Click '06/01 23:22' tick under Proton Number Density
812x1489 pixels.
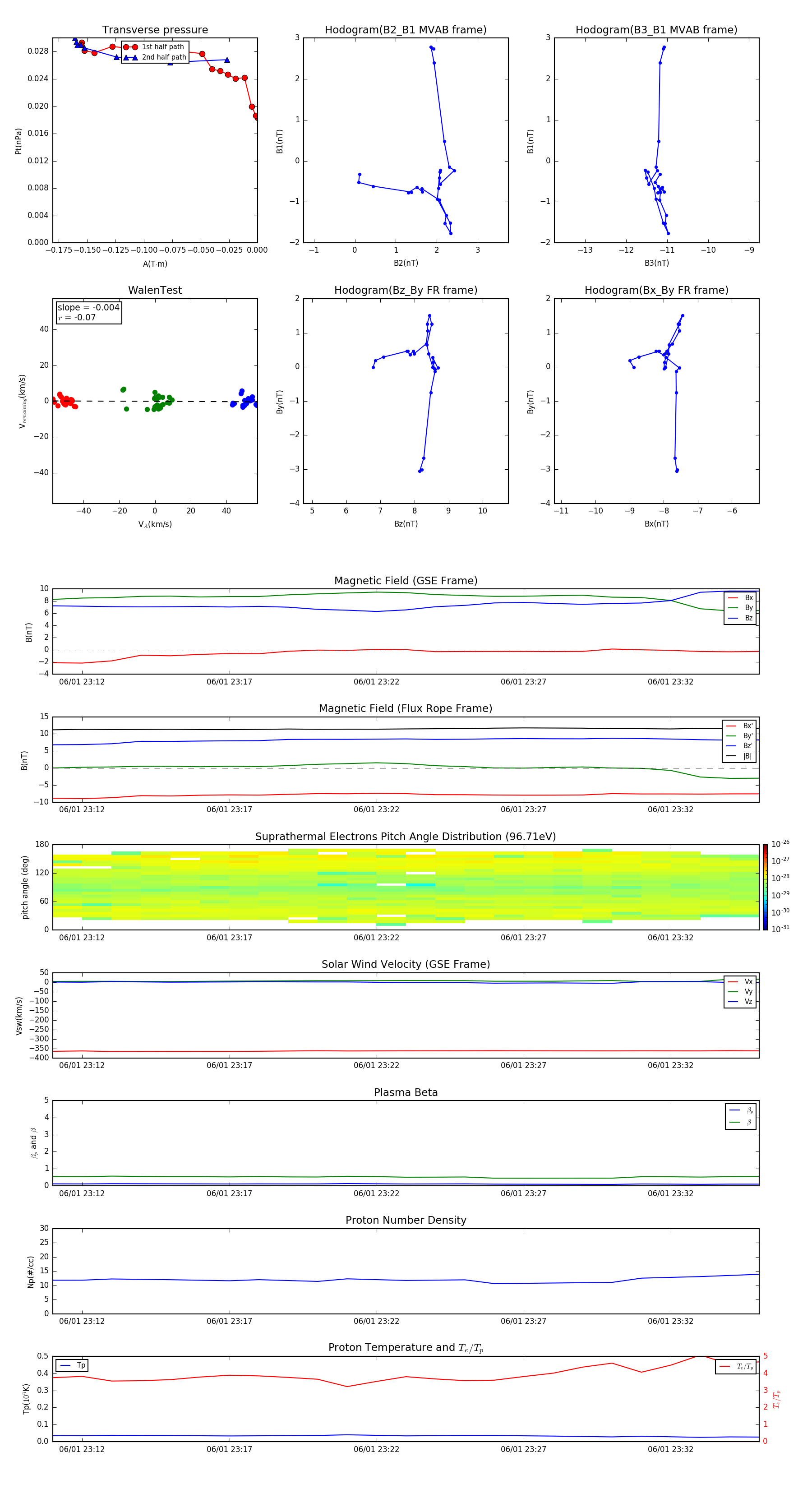click(376, 1321)
